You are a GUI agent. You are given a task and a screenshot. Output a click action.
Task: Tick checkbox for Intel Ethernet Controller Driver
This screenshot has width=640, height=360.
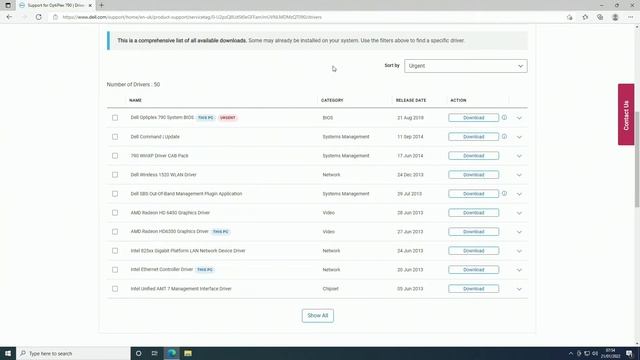[x=115, y=270]
